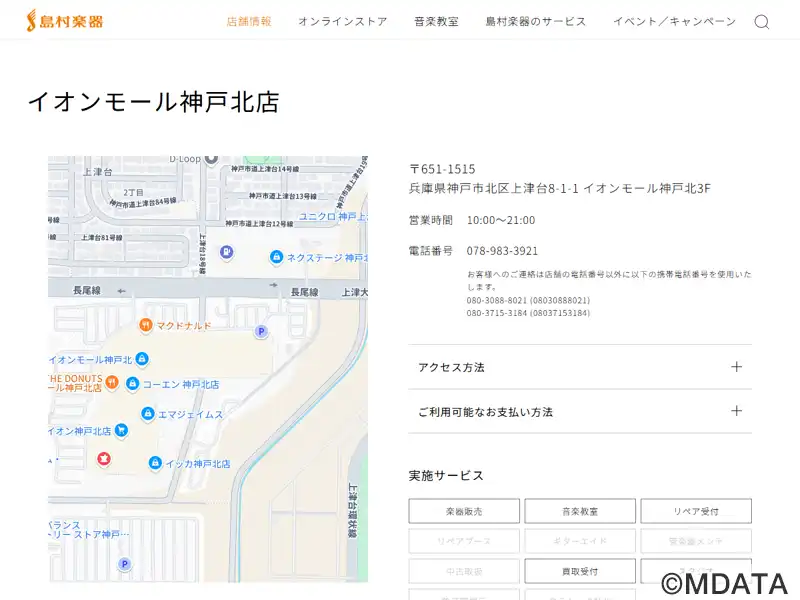Click the リペアブース service button
The image size is (800, 600).
[x=464, y=541]
